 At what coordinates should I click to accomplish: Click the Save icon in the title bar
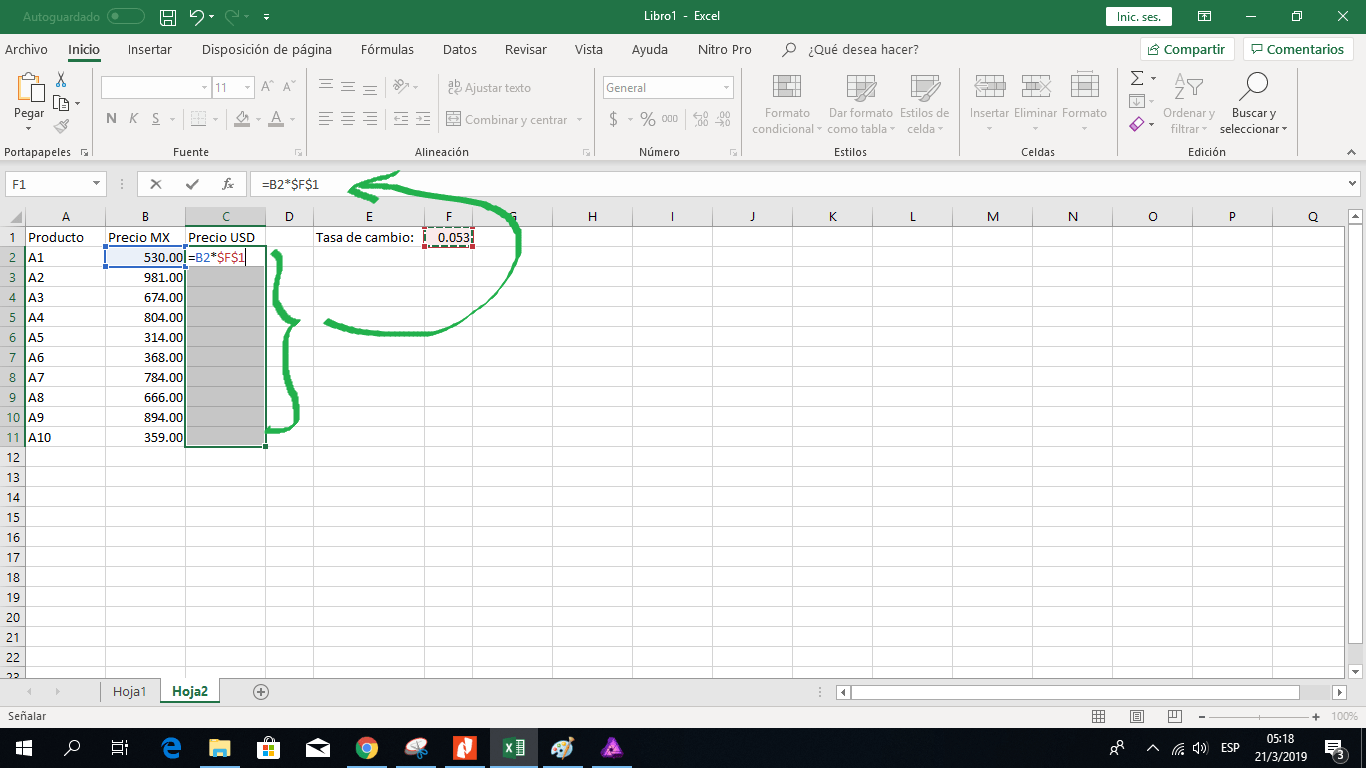(x=168, y=17)
